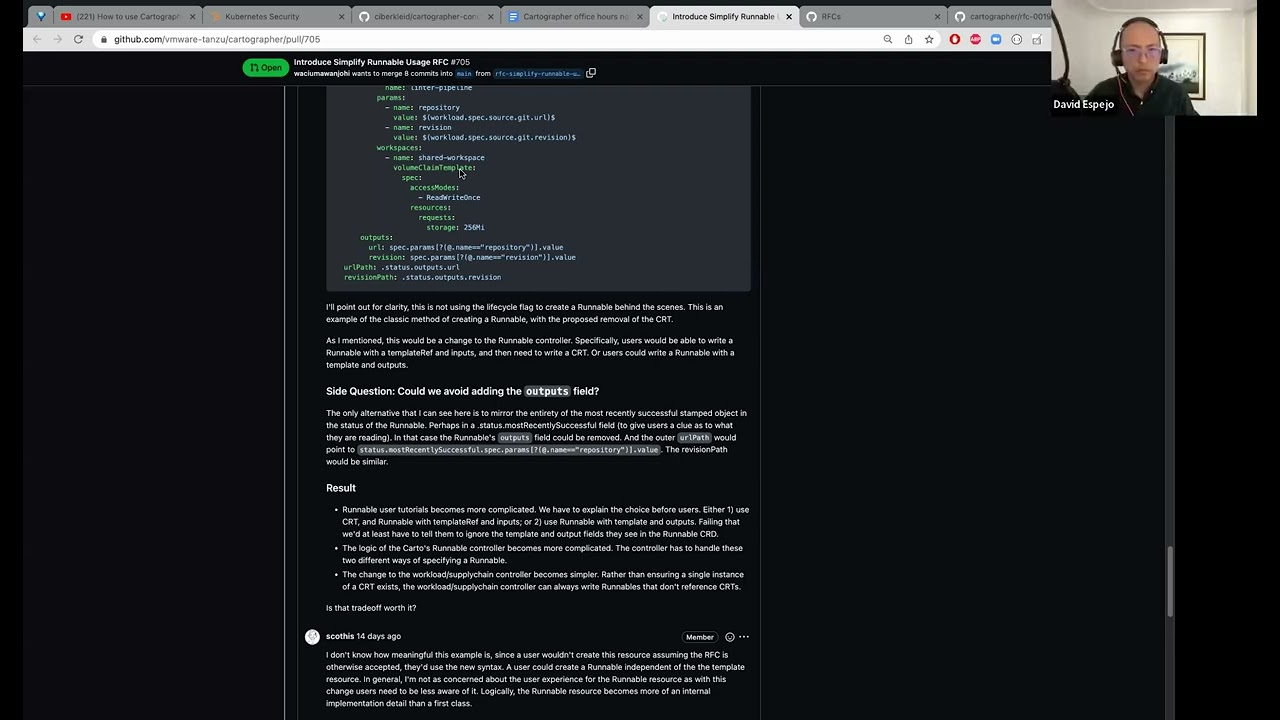View site information lock icon
Viewport: 1280px width, 720px height.
103,39
